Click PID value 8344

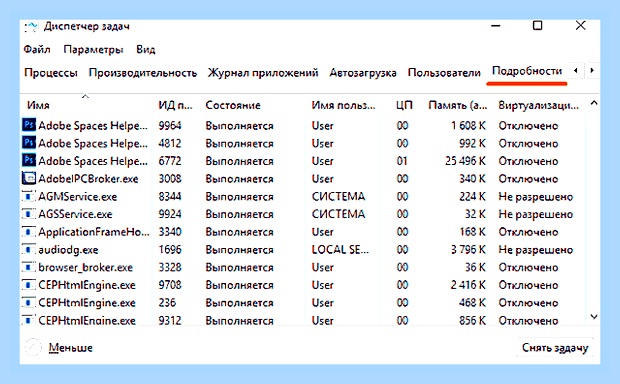[x=170, y=197]
